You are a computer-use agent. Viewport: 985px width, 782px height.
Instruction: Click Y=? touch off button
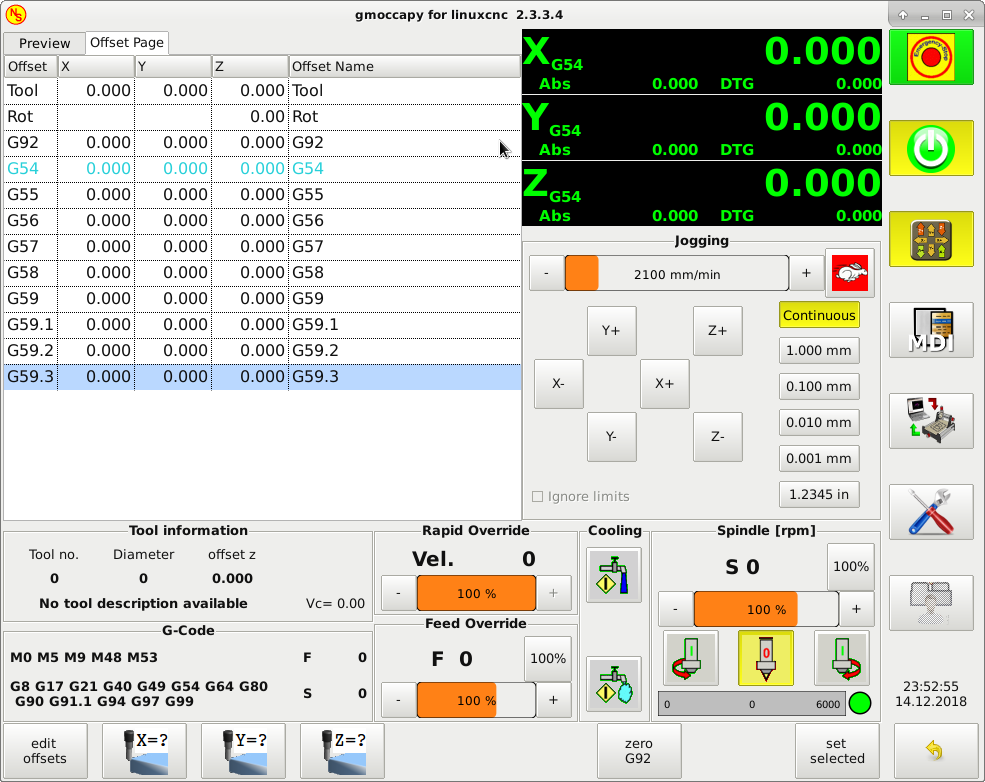point(243,751)
